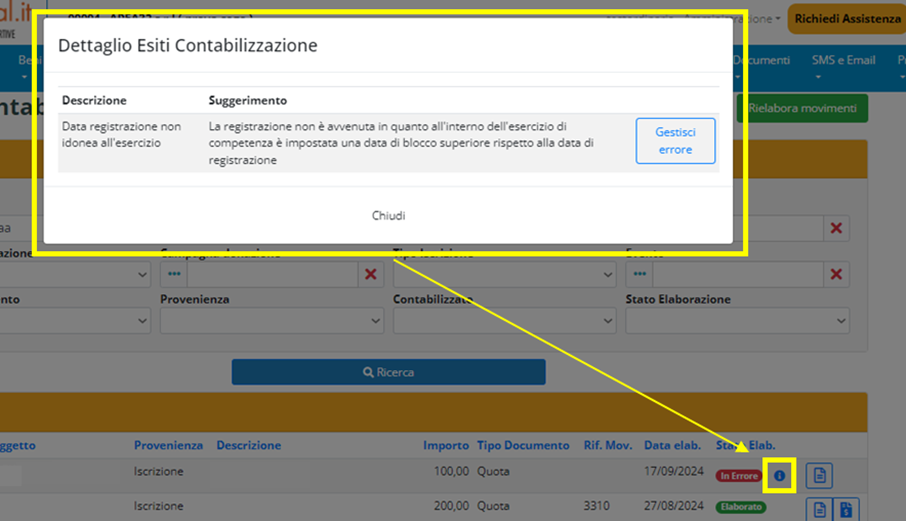
Task: Open document icon for In Errore row
Action: 819,476
